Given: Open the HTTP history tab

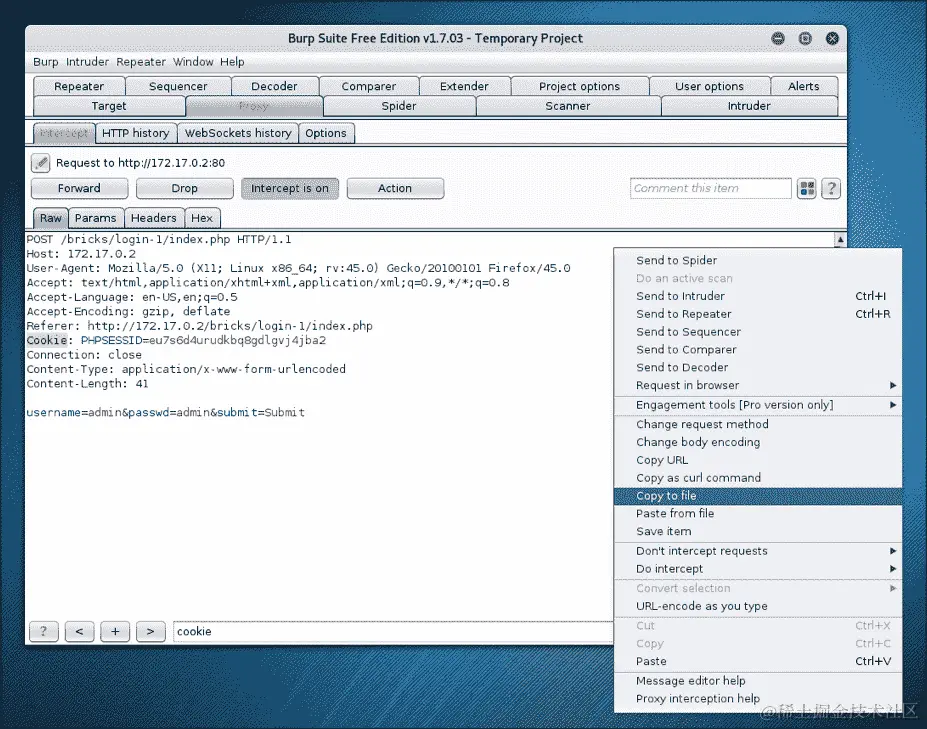Looking at the screenshot, I should [135, 134].
